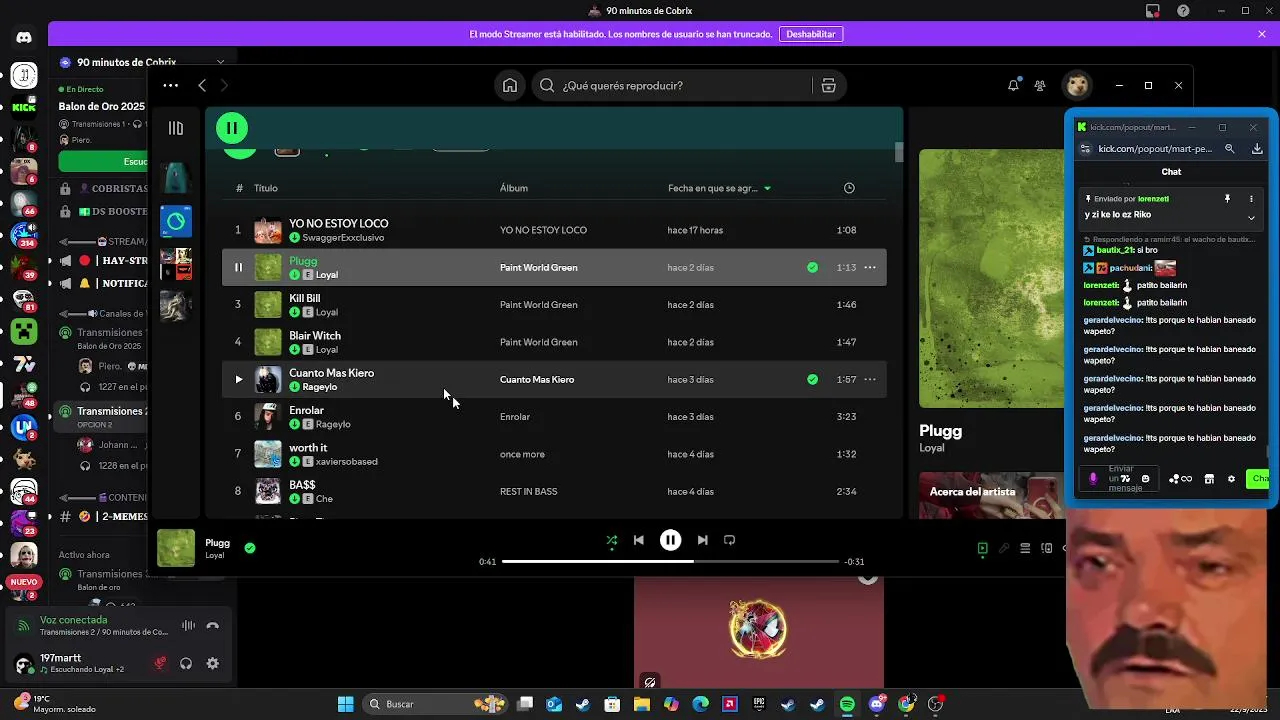Seek on the song progress bar
Screen dimensions: 1280x720
[x=670, y=561]
